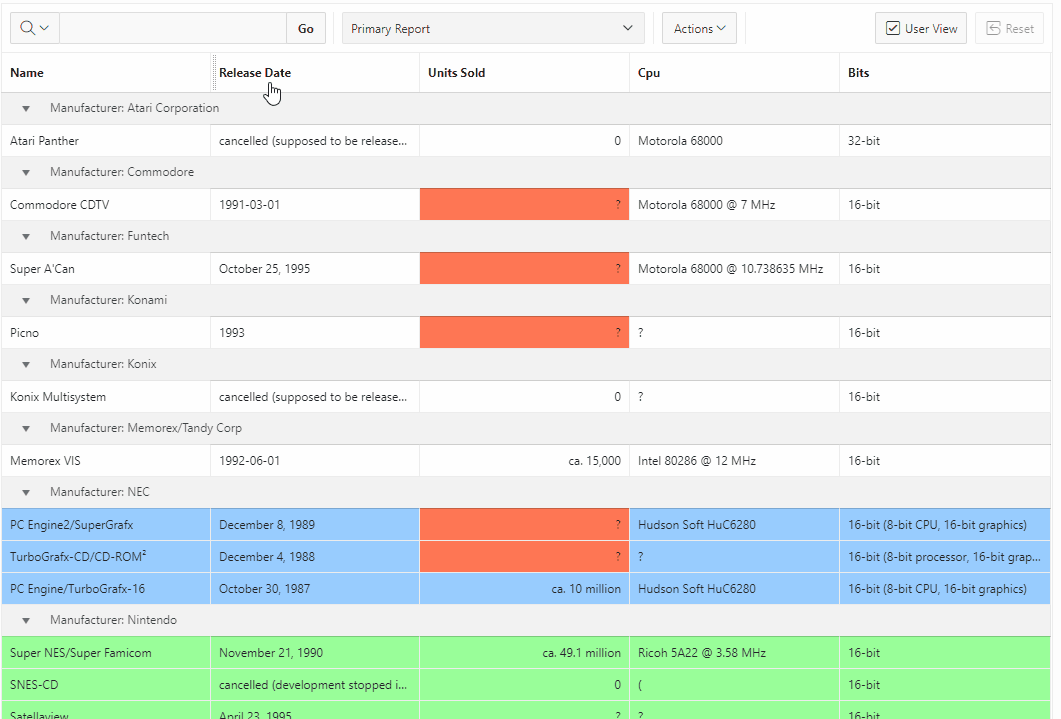Click the October 25, 1995 date cell
The width and height of the screenshot is (1061, 719).
[315, 269]
